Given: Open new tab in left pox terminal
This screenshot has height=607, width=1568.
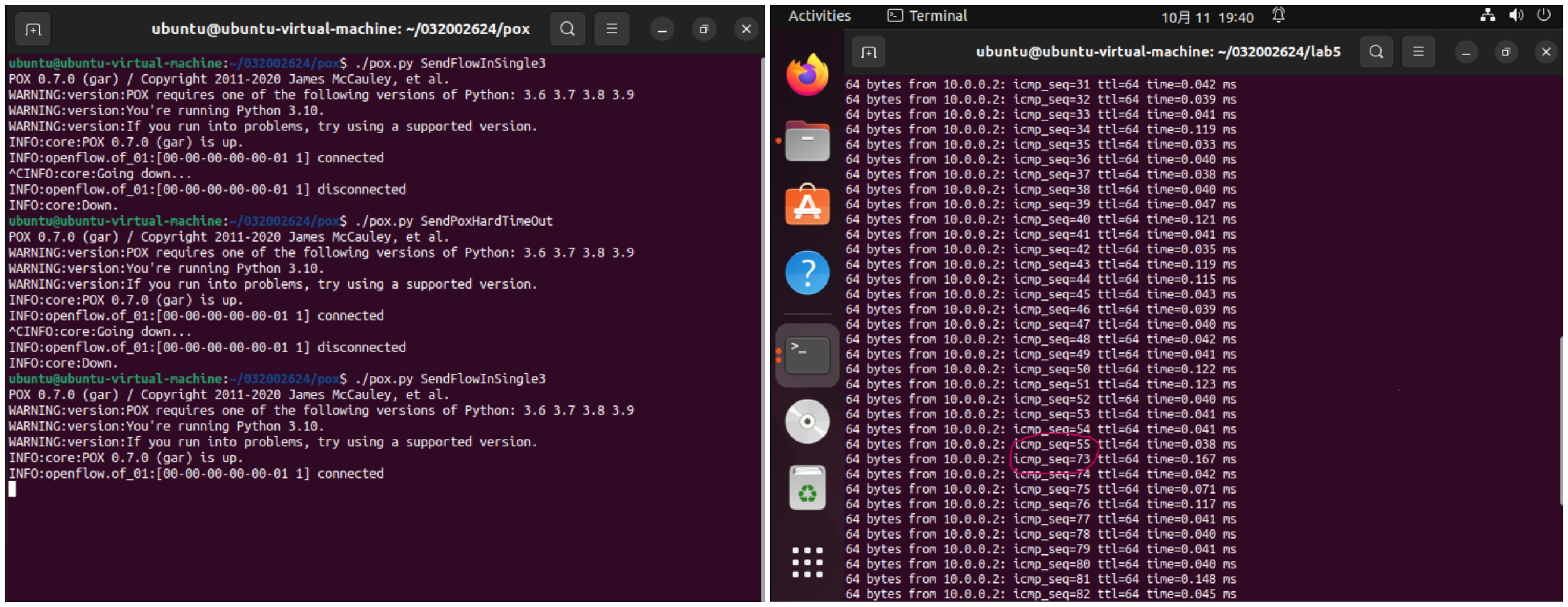Looking at the screenshot, I should [x=33, y=29].
